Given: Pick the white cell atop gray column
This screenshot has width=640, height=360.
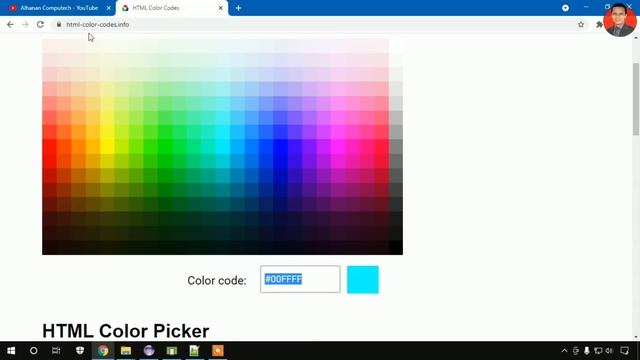Looking at the screenshot, I should [396, 45].
